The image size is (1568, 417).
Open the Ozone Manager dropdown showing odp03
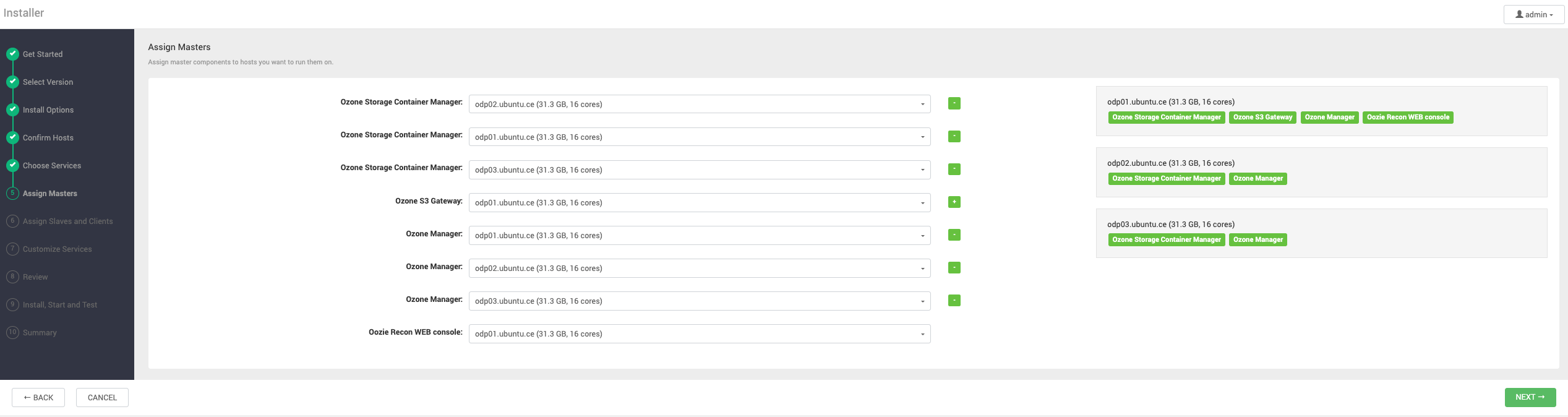[x=700, y=301]
